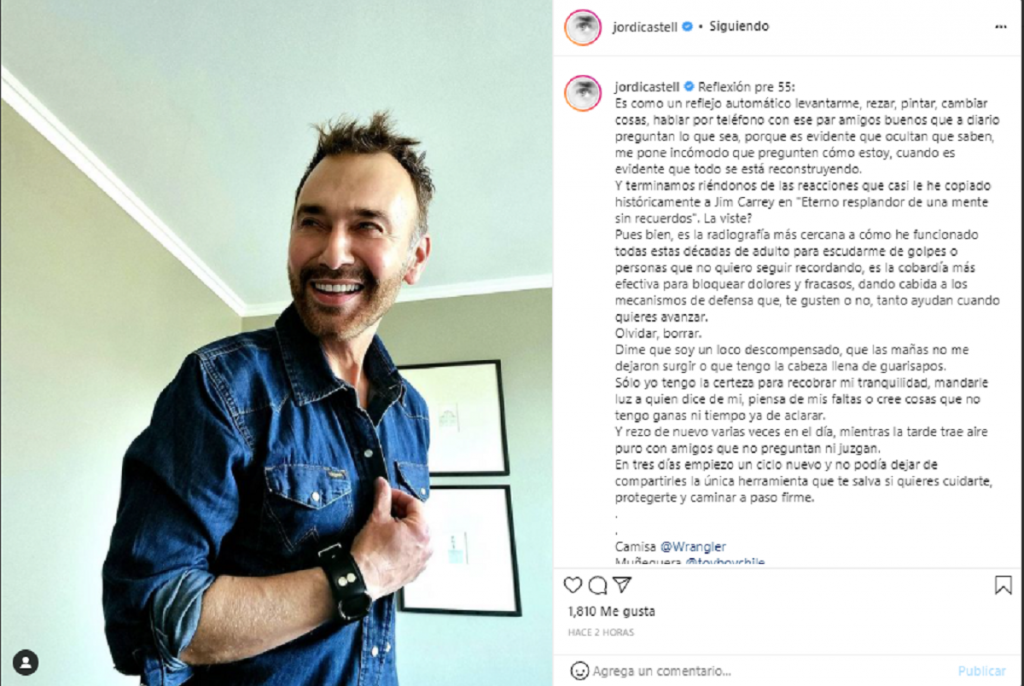The width and height of the screenshot is (1024, 686).
Task: Click the jordicastell username in caption
Action: pyautogui.click(x=647, y=86)
